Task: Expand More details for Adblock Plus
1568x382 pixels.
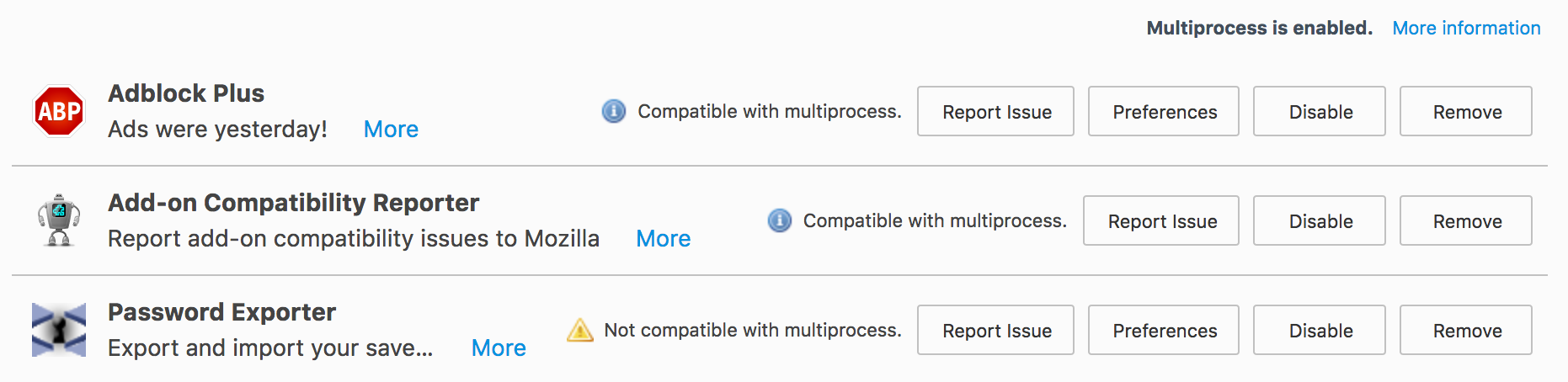Action: click(391, 130)
